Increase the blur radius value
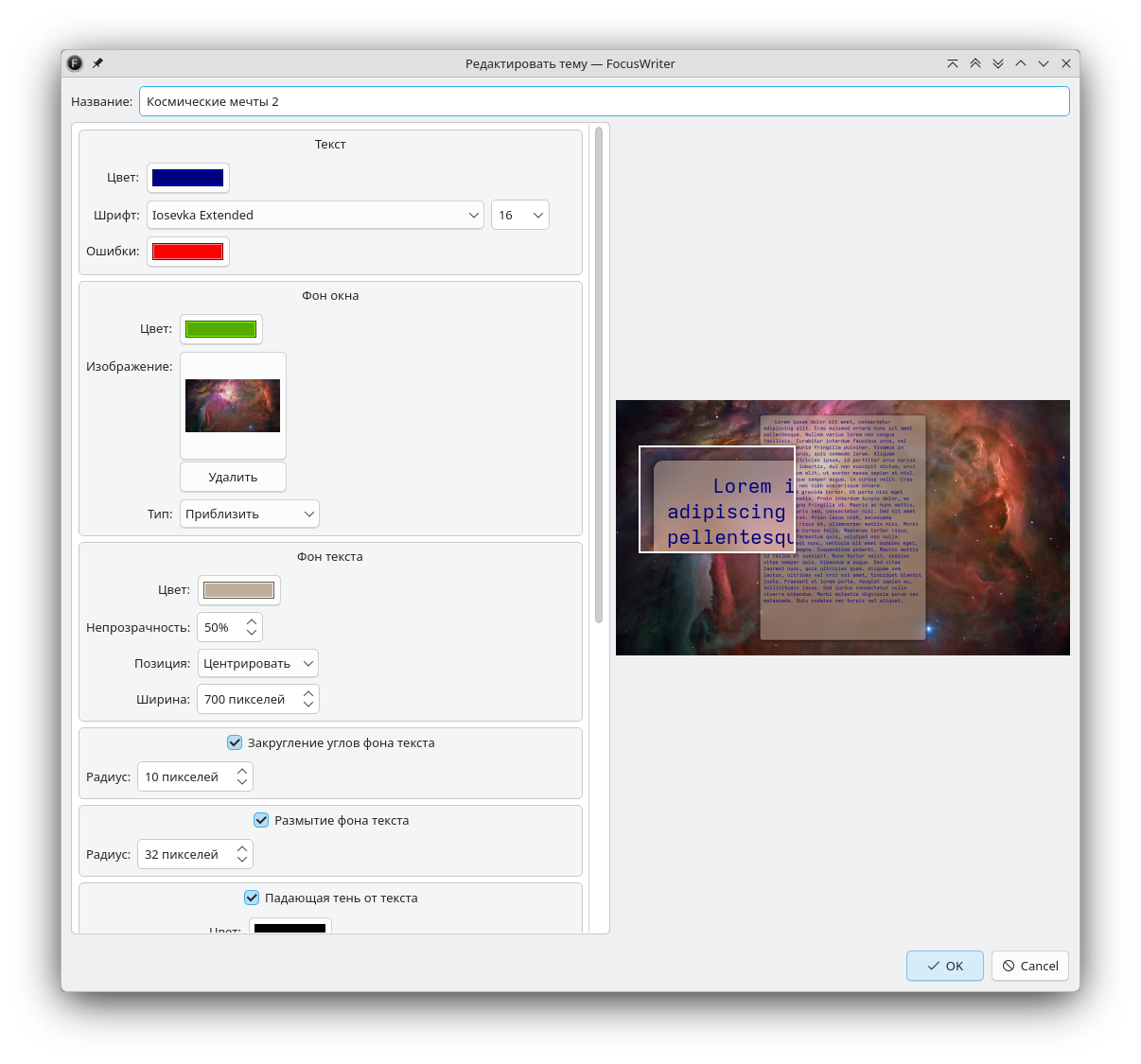Viewport: 1141px width, 1064px height. click(242, 848)
